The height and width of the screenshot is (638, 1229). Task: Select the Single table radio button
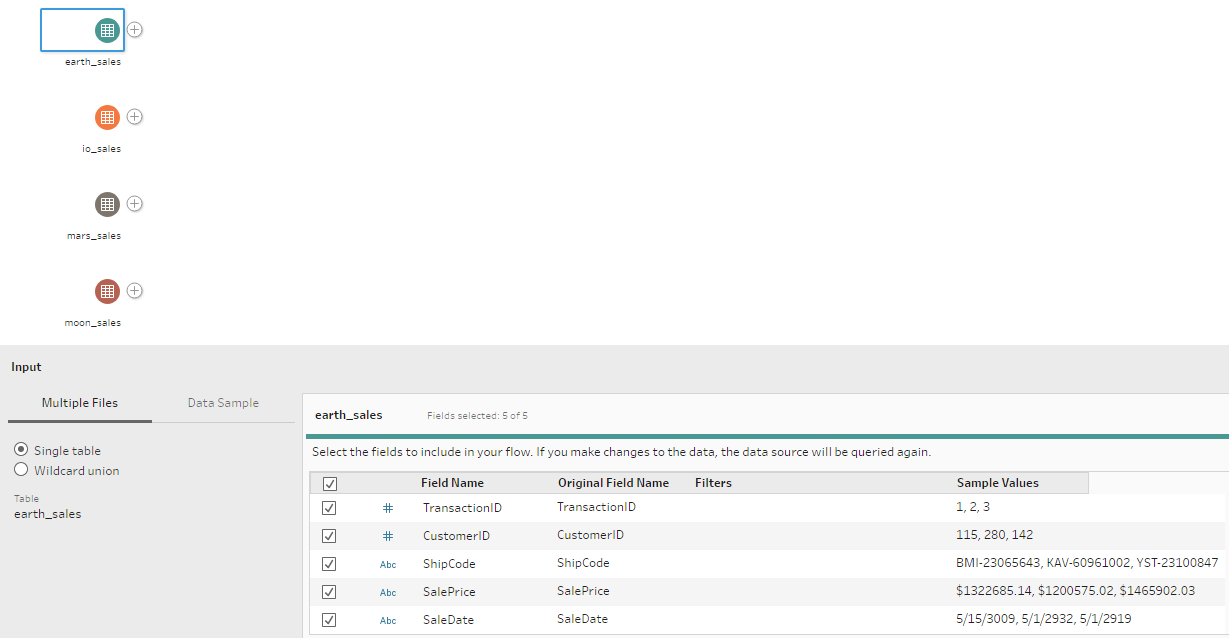(x=20, y=452)
